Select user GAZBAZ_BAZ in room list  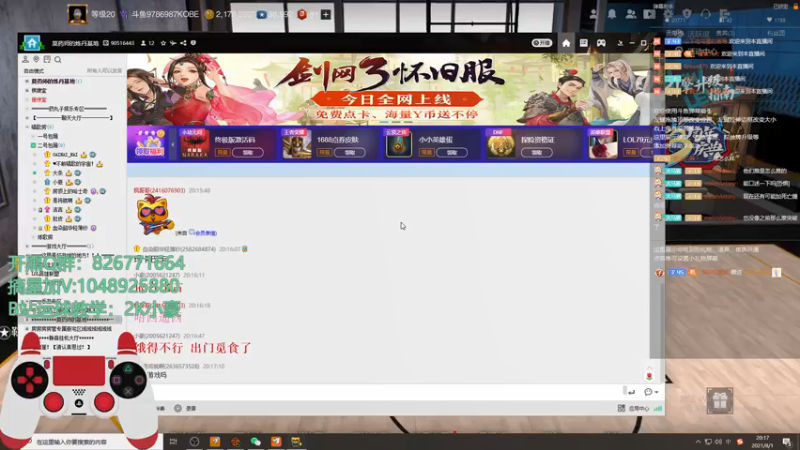click(65, 155)
